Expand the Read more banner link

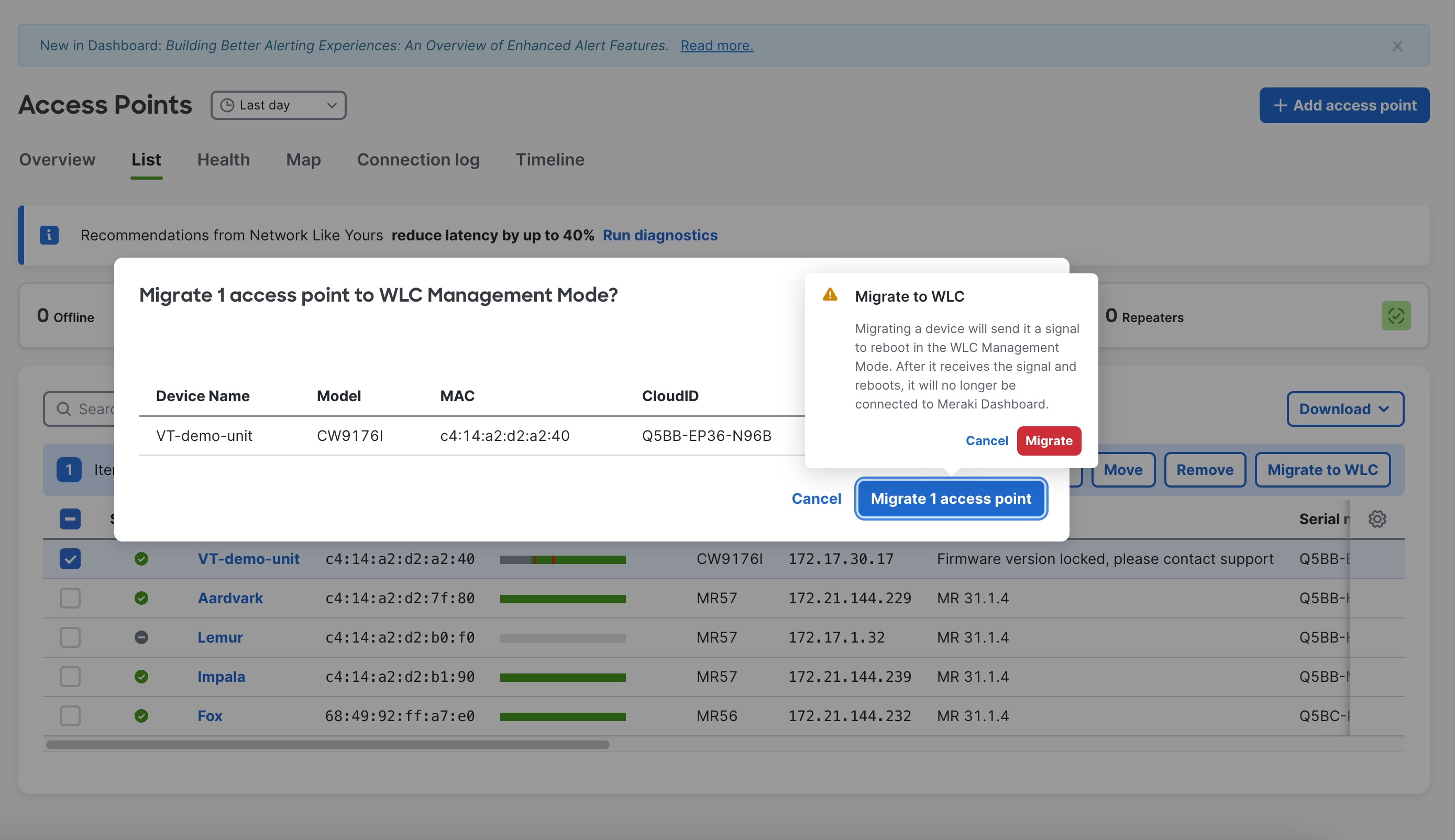tap(716, 45)
